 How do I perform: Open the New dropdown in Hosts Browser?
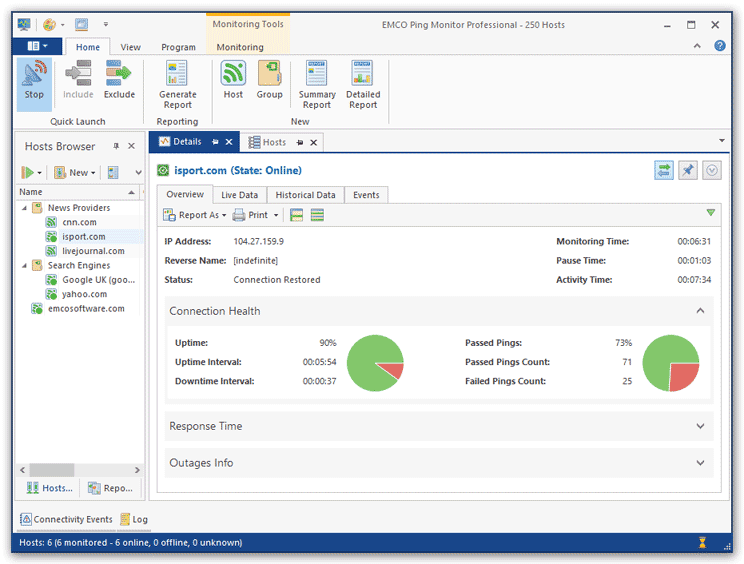point(75,172)
